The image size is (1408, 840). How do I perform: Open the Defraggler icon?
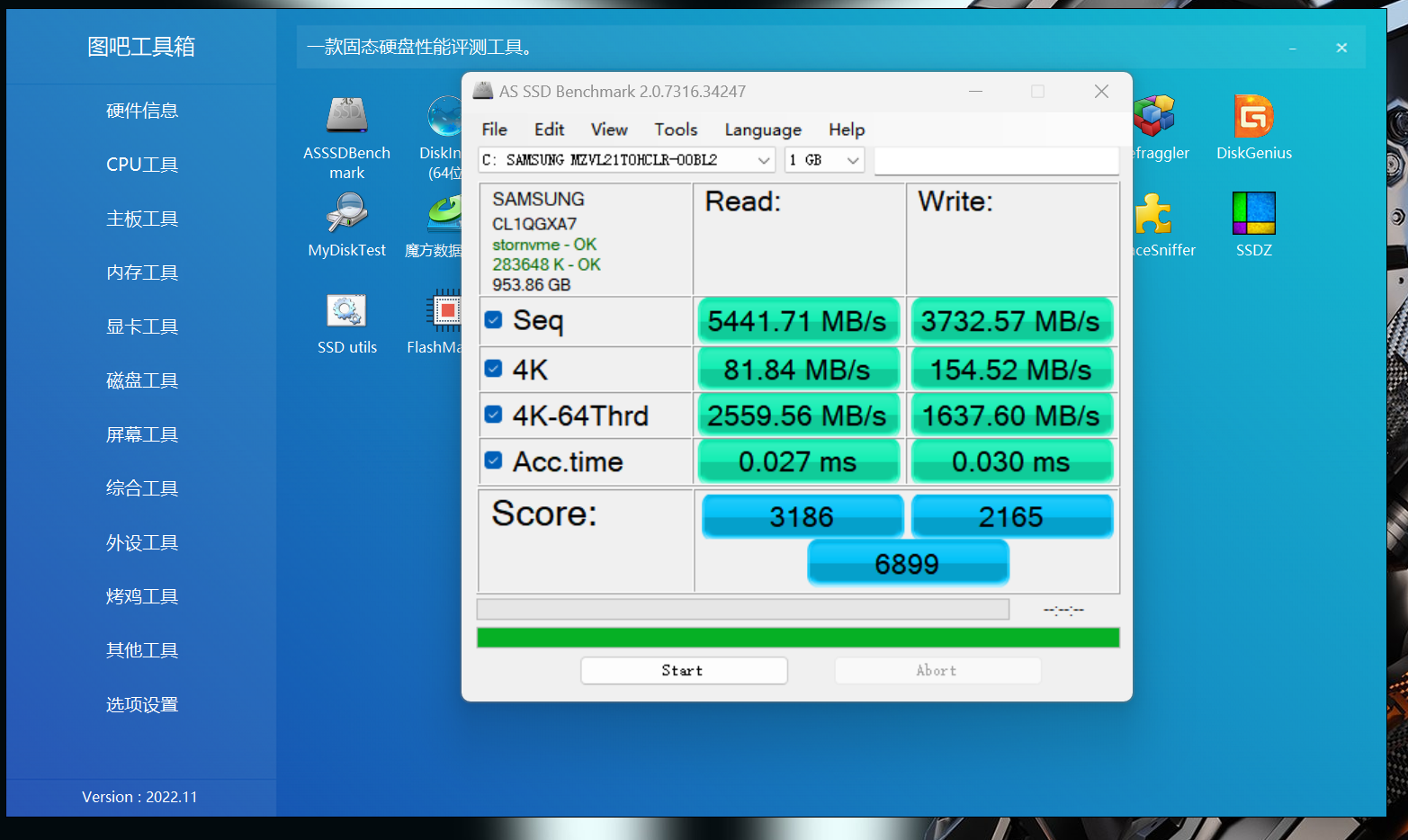pyautogui.click(x=1154, y=117)
